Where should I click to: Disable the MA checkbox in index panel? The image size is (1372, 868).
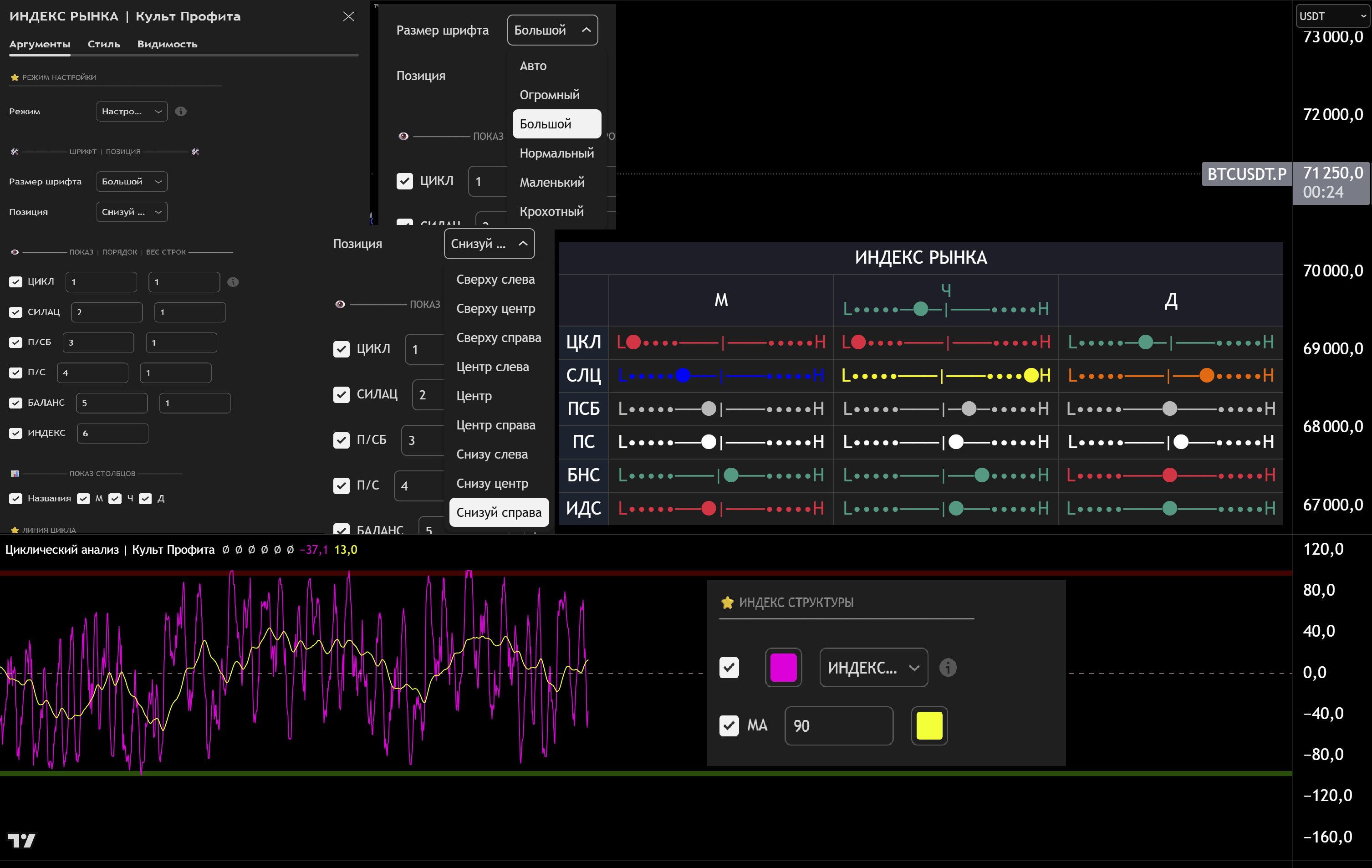click(729, 725)
